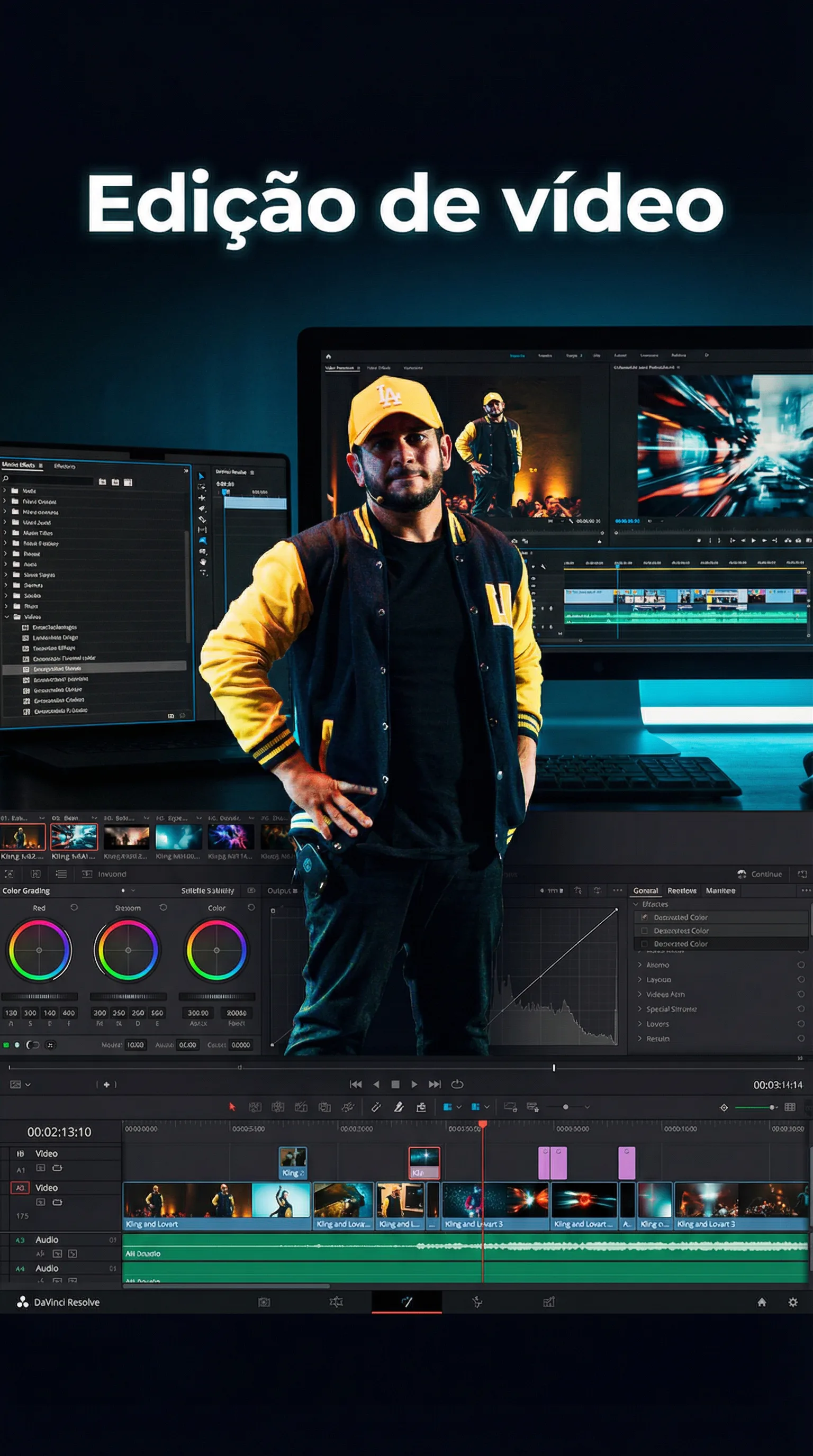Image resolution: width=813 pixels, height=1456 pixels.
Task: Tick the second color checkbox under Effects
Action: click(x=645, y=930)
